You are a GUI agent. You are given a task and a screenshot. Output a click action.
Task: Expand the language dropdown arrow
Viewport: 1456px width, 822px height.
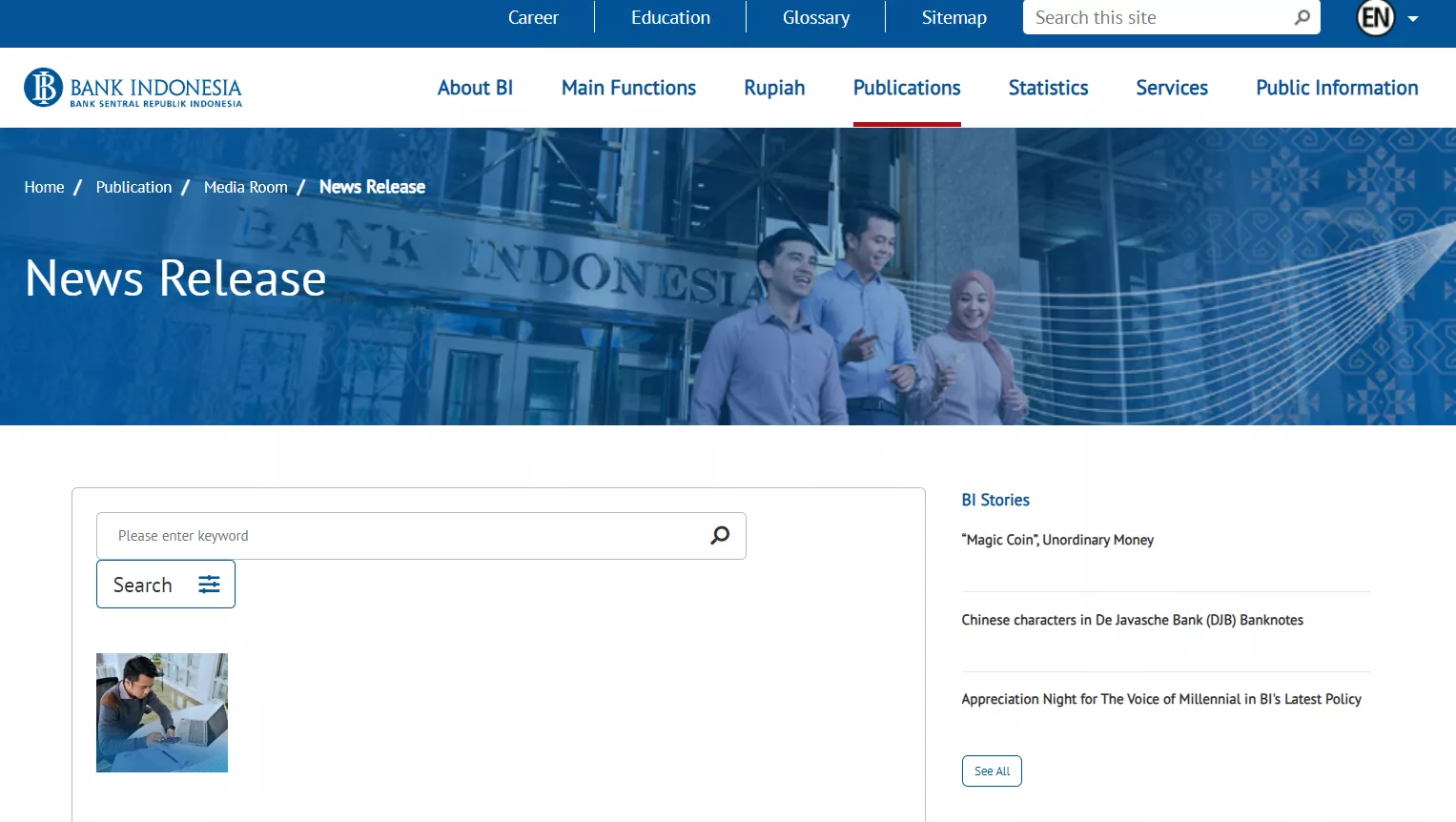(1413, 19)
